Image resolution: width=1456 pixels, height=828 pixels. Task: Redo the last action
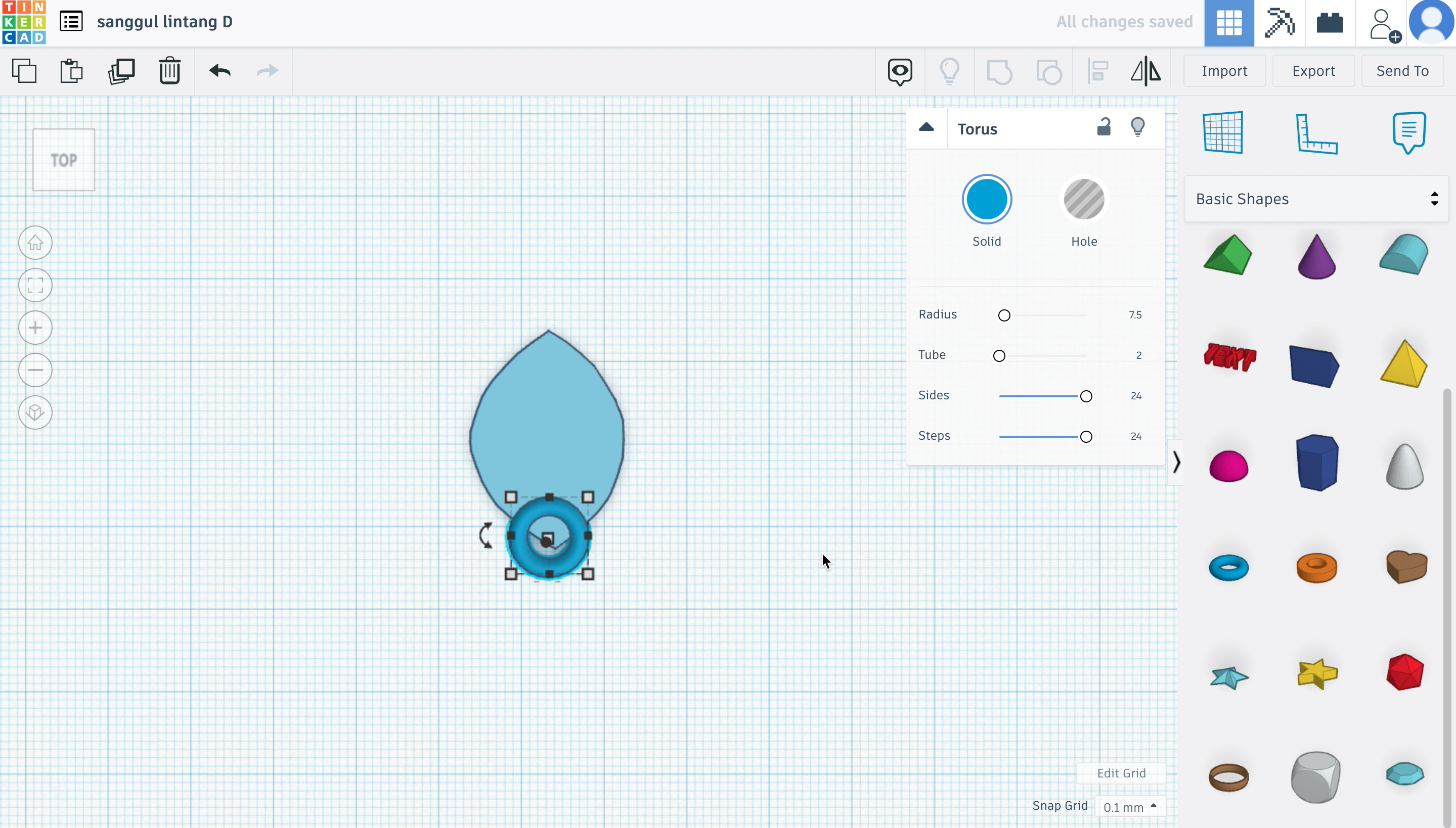[x=268, y=71]
